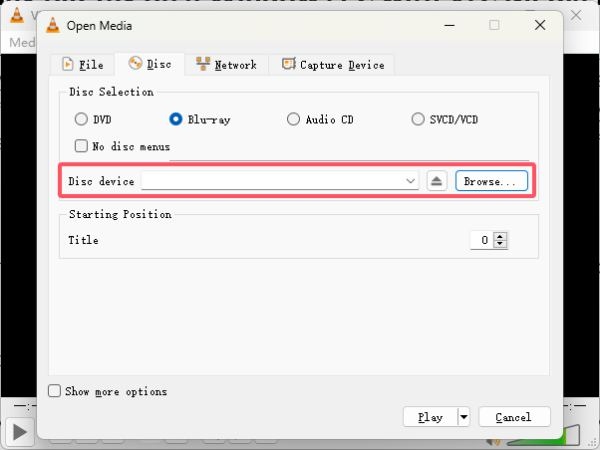Screen dimensions: 600x450
Task: Enable the No disc menus checkbox
Action: pyautogui.click(x=81, y=146)
